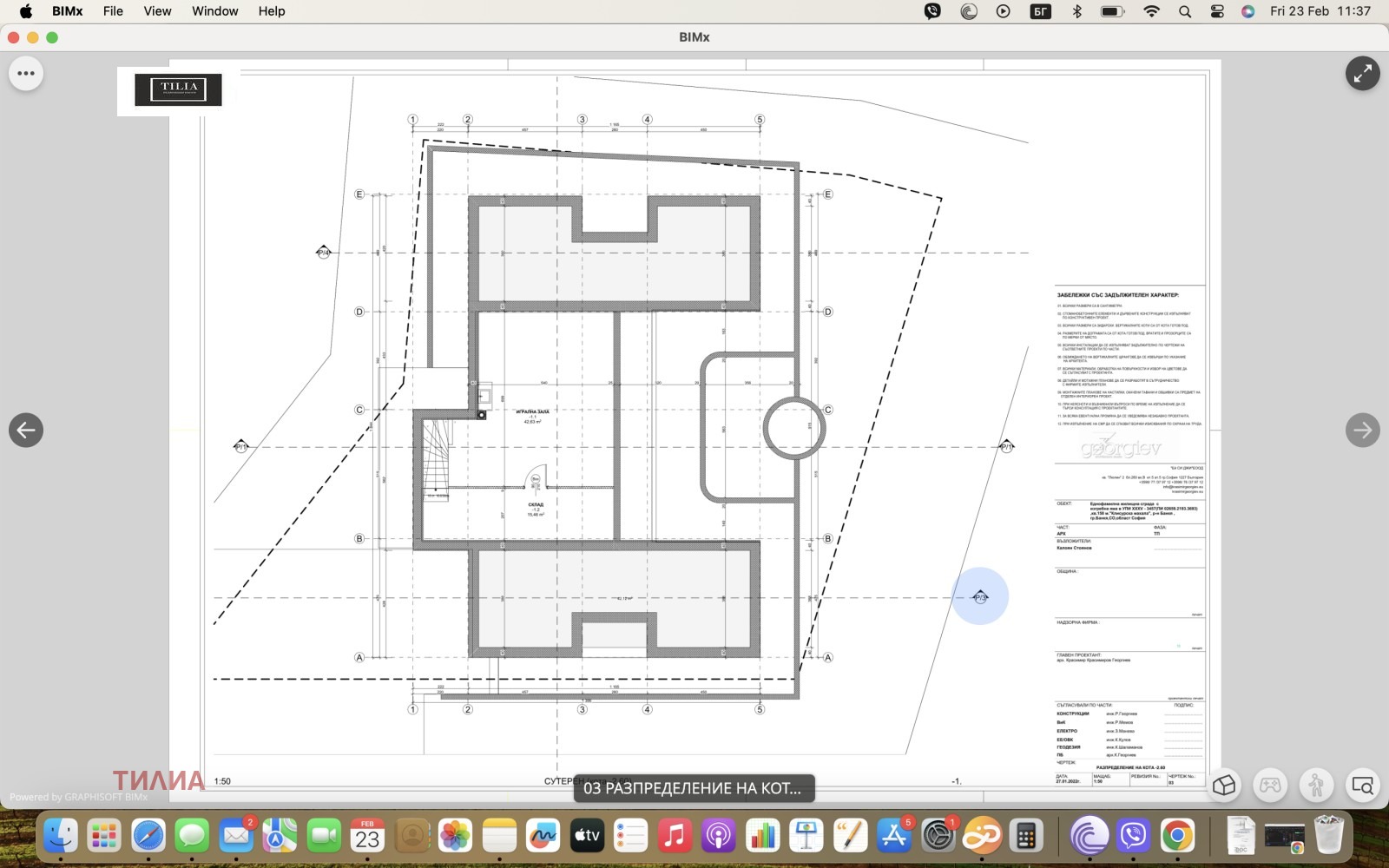Show Wi-Fi status in menu bar
This screenshot has width=1389, height=868.
tap(1152, 11)
